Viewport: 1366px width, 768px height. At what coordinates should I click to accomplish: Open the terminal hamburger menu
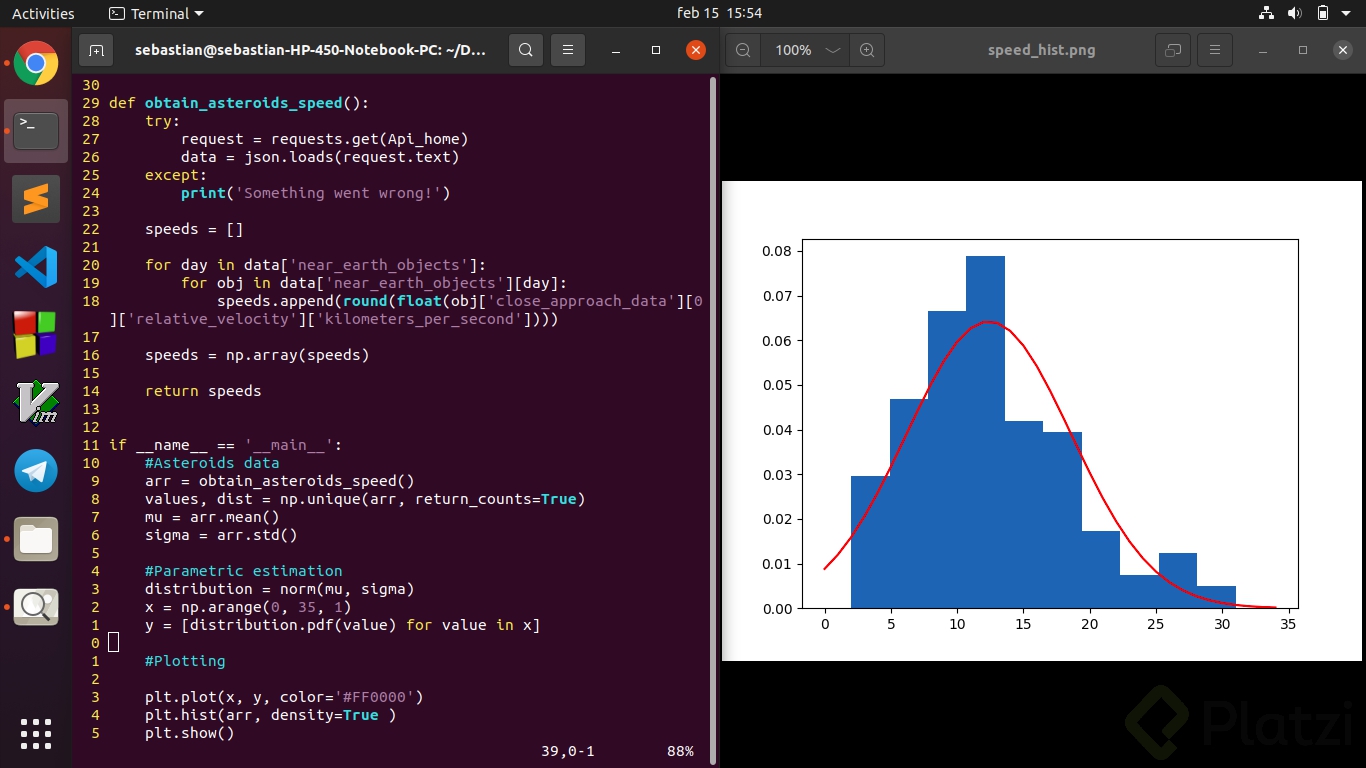point(568,50)
